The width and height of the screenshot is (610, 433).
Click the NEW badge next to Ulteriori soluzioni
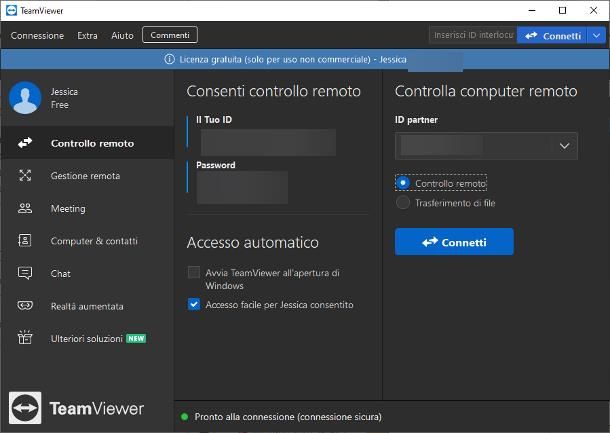click(136, 338)
